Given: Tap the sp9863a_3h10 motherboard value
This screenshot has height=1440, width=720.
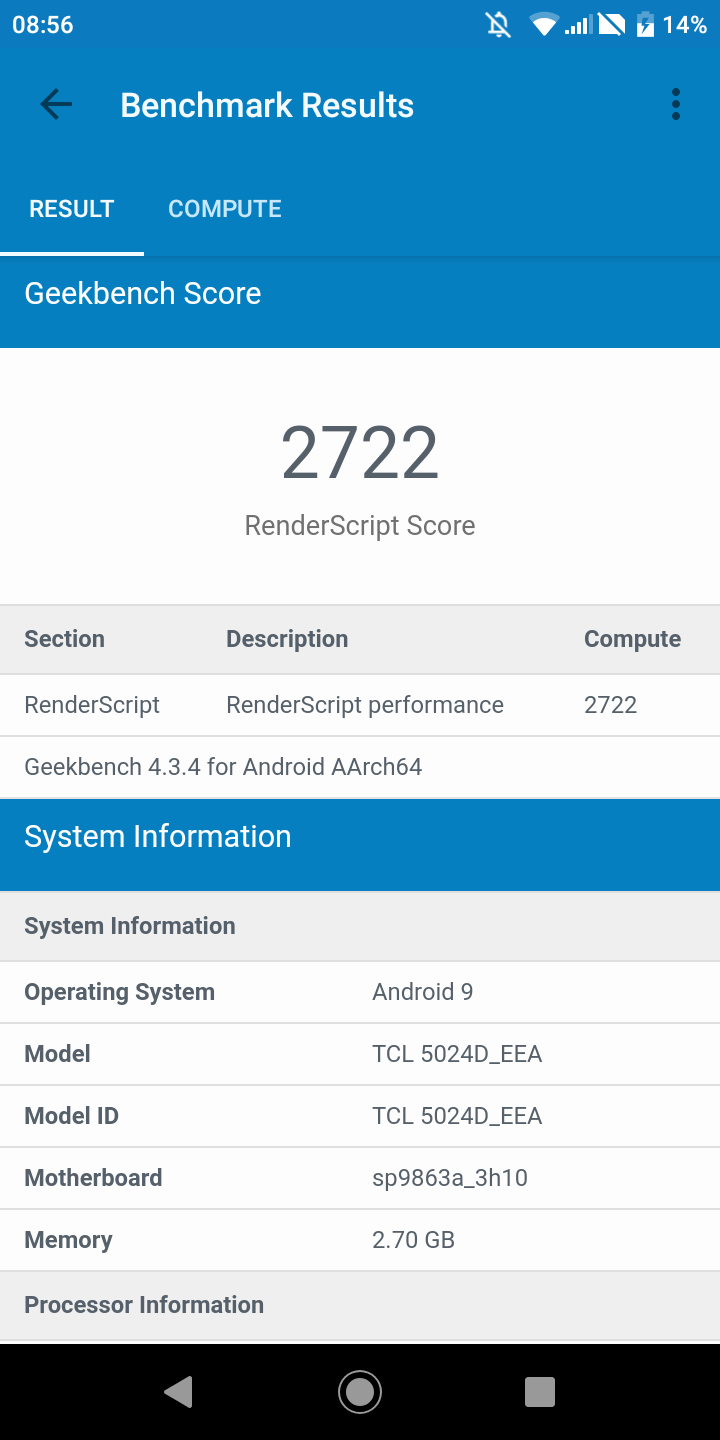Looking at the screenshot, I should pyautogui.click(x=450, y=1178).
